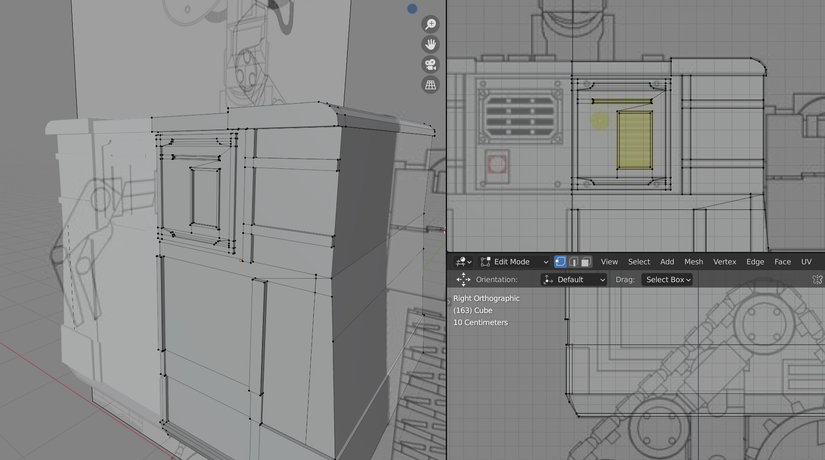Open the Face menu
Image resolution: width=825 pixels, height=460 pixels.
[x=782, y=262]
